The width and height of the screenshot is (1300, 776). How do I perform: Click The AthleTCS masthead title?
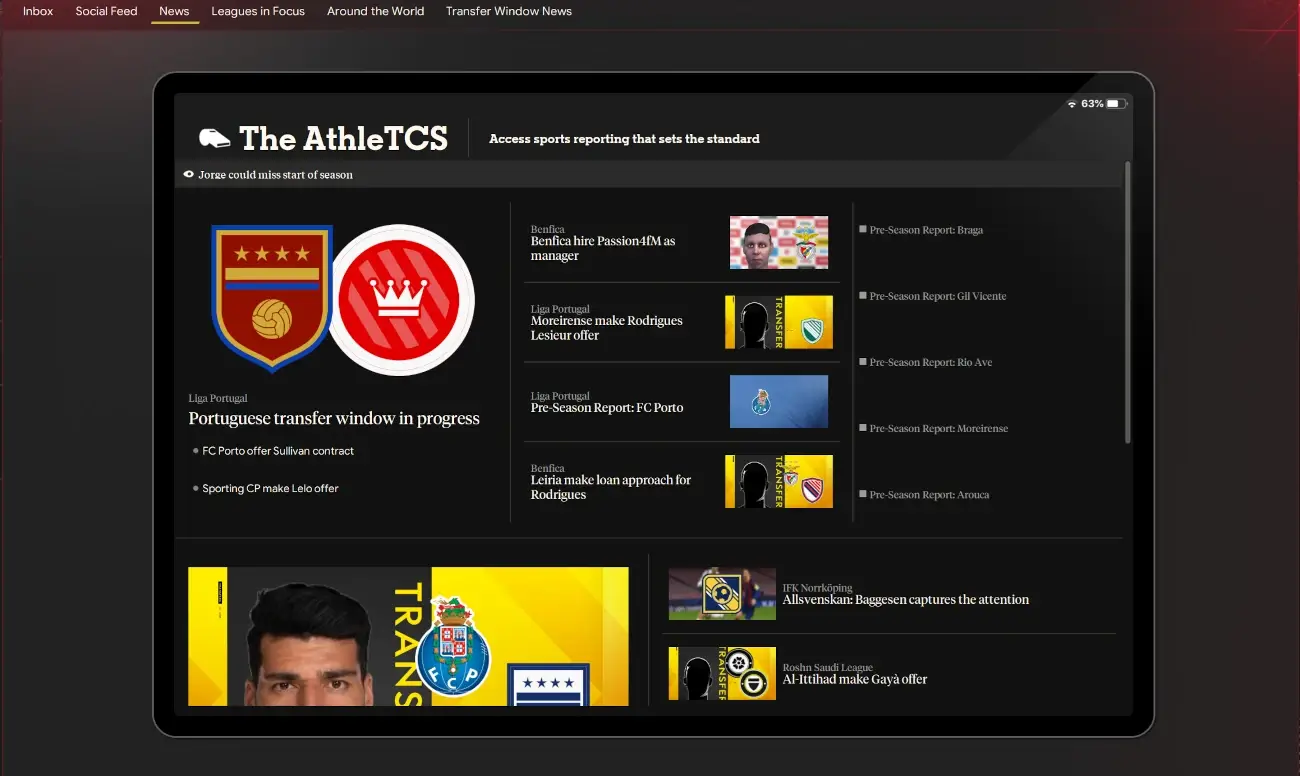pyautogui.click(x=343, y=138)
